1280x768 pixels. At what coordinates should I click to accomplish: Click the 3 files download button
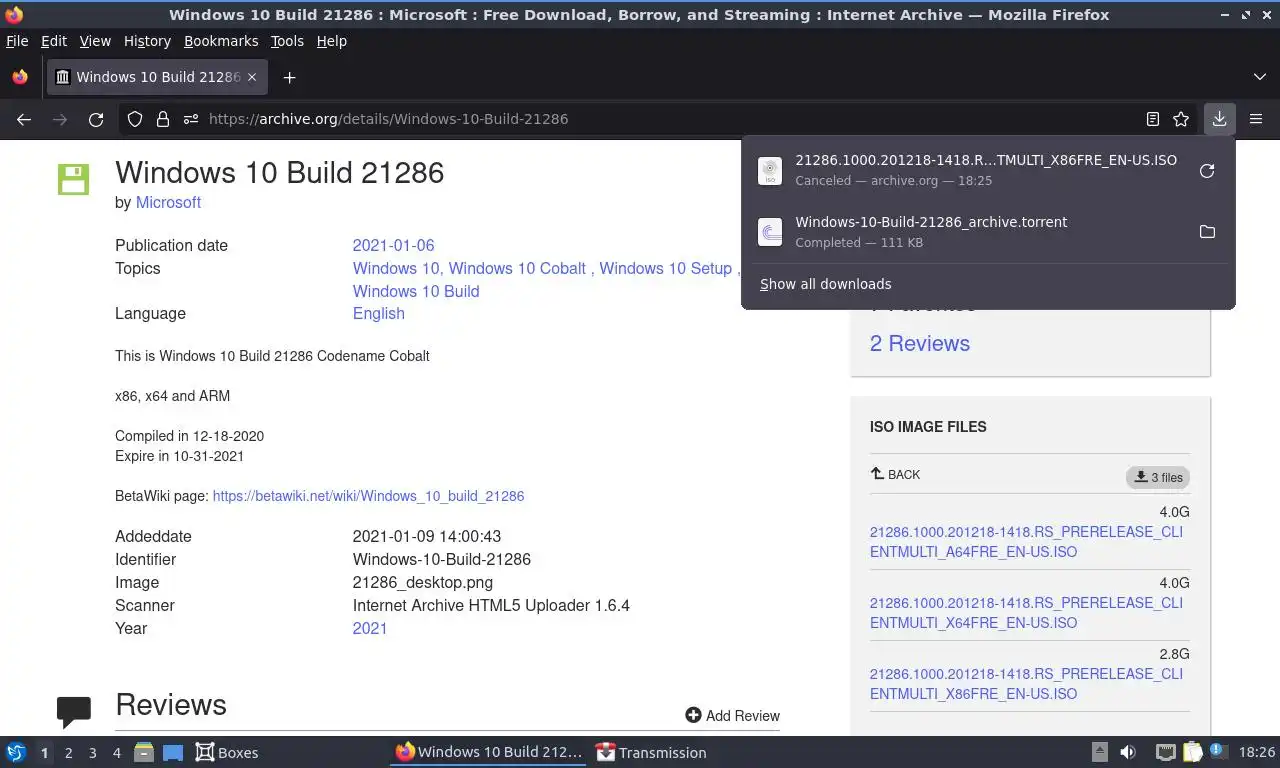point(1158,477)
